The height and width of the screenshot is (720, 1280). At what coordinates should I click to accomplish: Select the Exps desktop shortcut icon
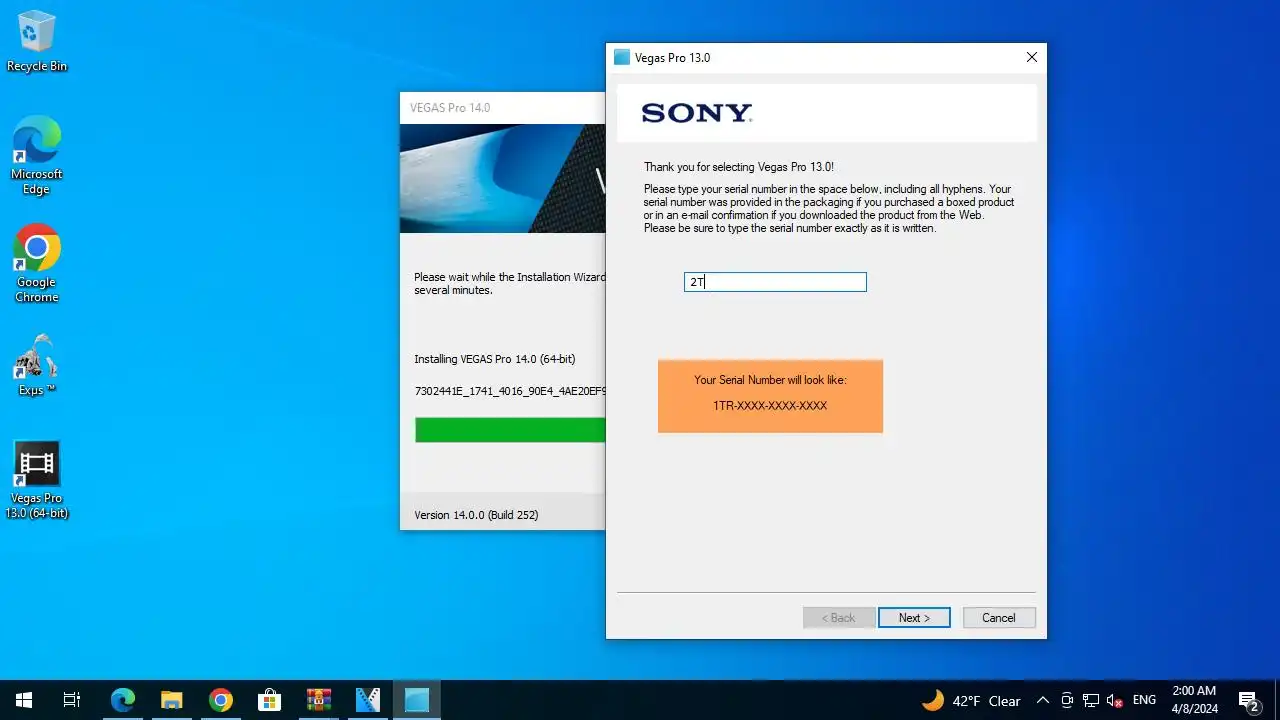pos(37,366)
